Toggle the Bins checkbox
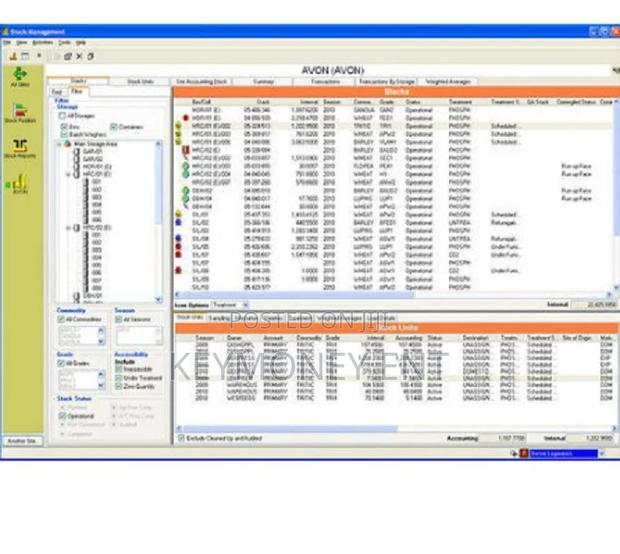This screenshot has height=554, width=620. tap(64, 127)
